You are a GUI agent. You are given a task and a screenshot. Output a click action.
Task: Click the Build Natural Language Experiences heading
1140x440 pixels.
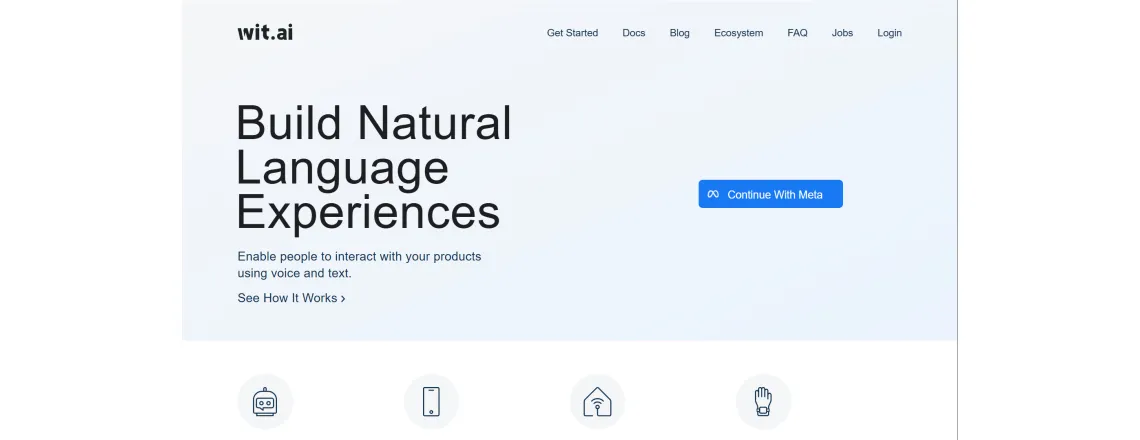374,167
